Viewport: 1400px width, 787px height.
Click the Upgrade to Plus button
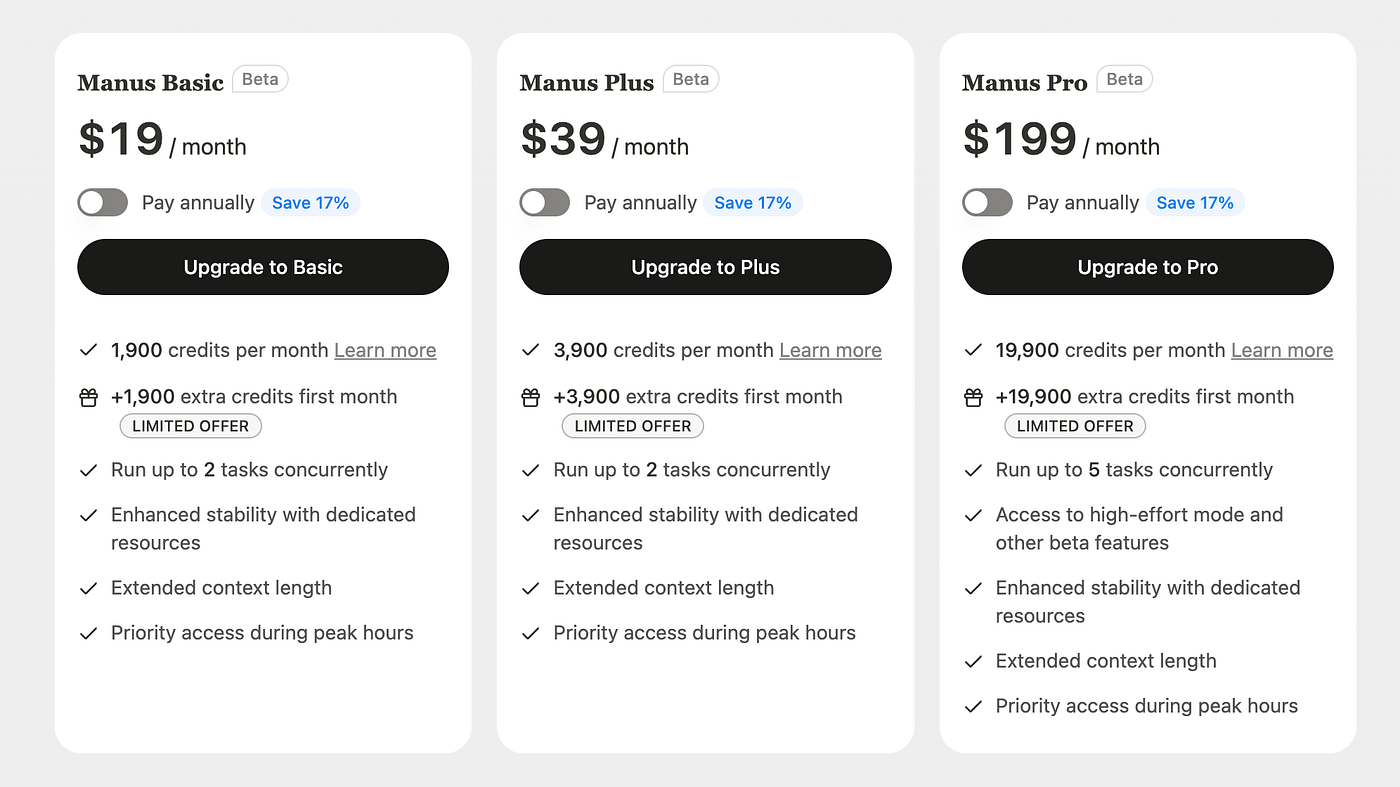705,267
